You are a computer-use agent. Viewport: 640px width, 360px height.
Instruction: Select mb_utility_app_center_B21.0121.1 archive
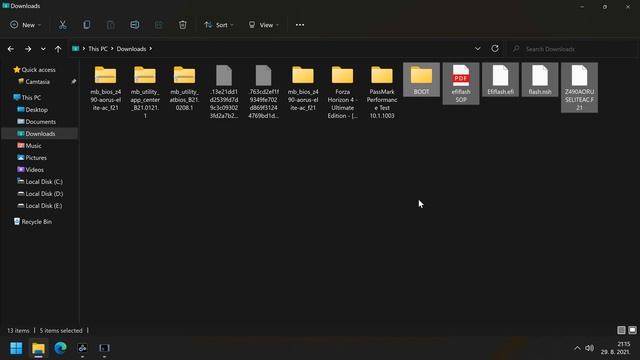(x=145, y=92)
